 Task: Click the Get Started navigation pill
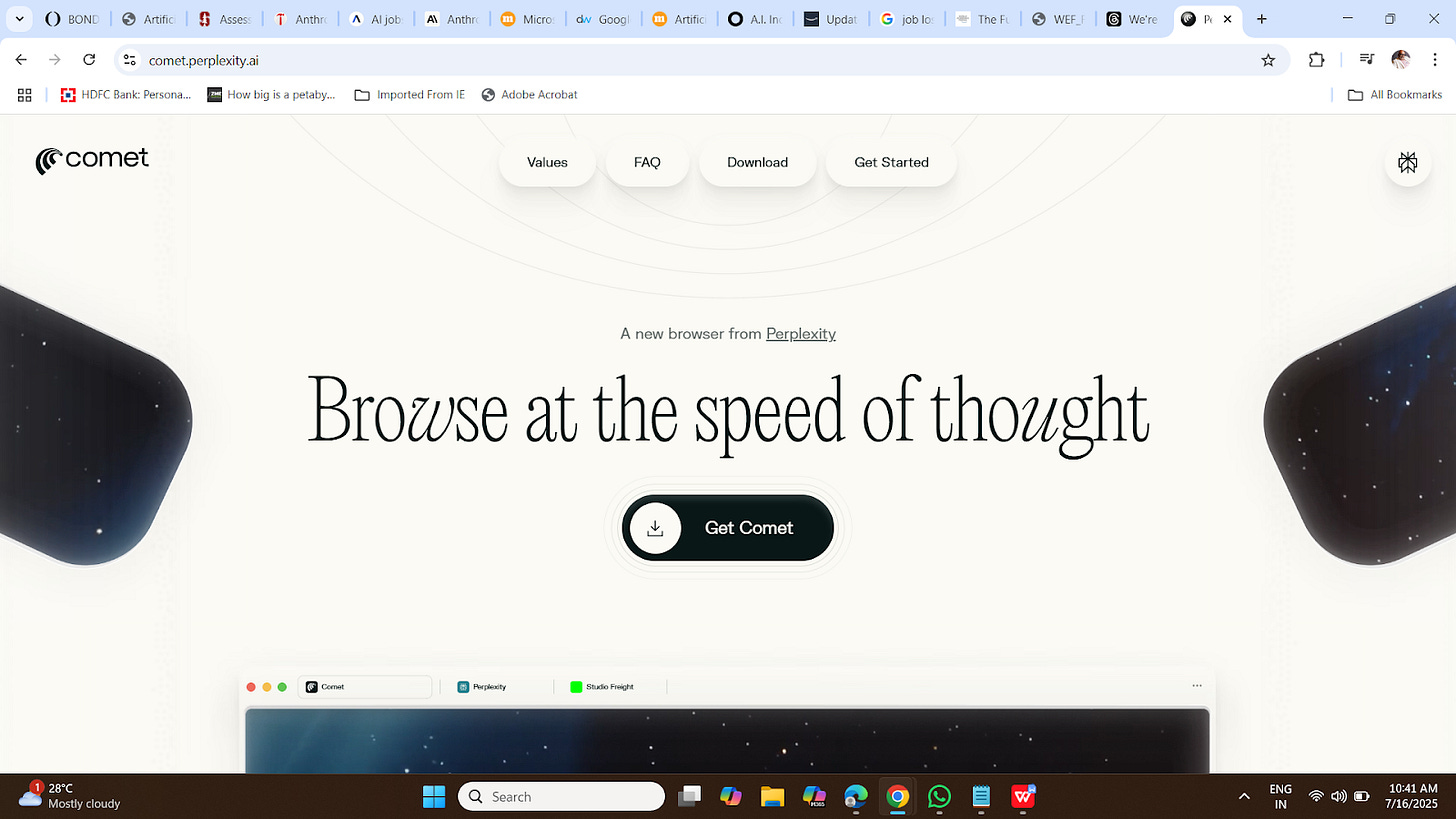(x=891, y=162)
